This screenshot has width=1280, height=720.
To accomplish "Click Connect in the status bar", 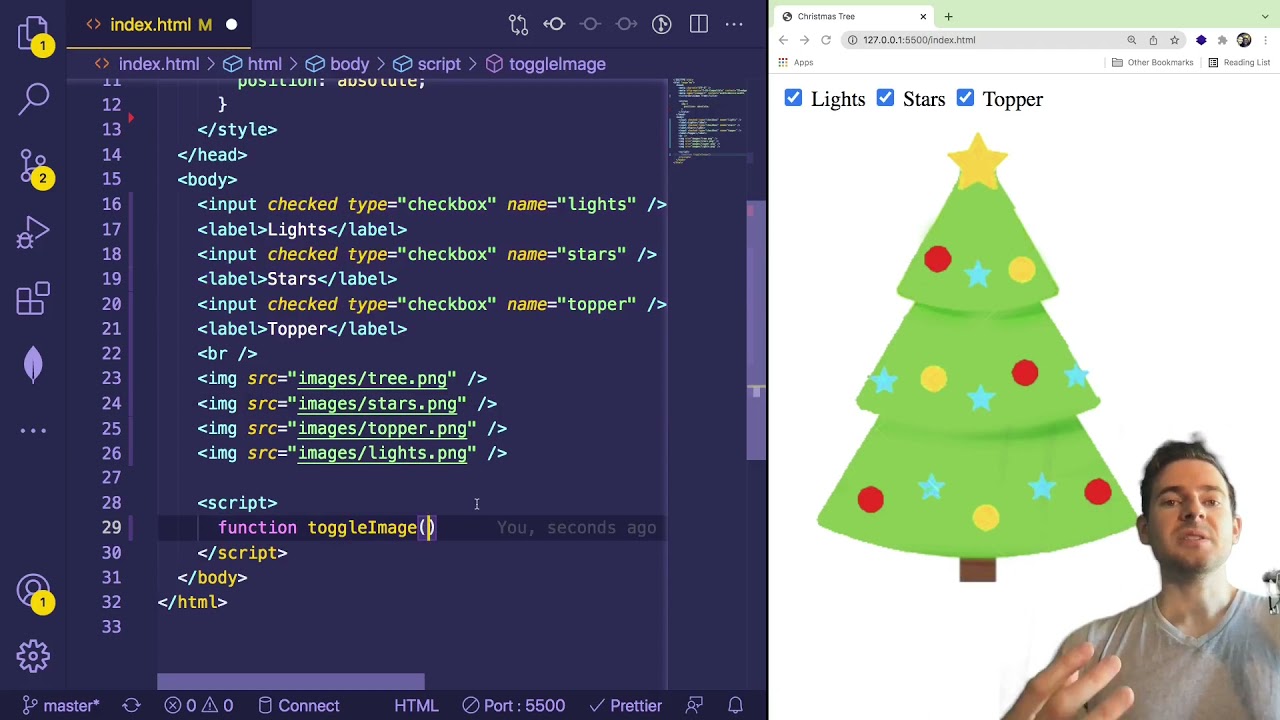I will tap(298, 706).
